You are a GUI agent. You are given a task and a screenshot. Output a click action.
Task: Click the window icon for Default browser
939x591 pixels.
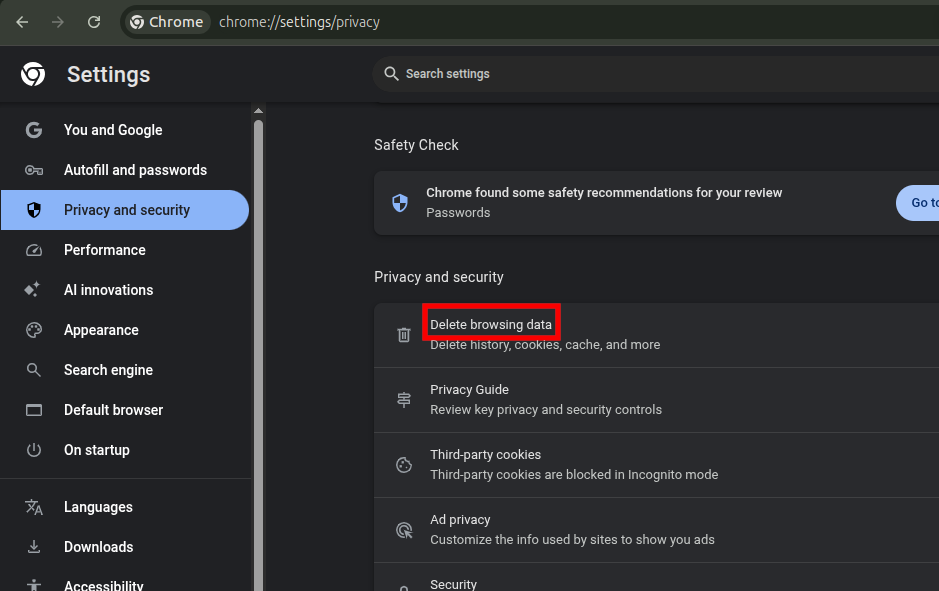click(34, 410)
